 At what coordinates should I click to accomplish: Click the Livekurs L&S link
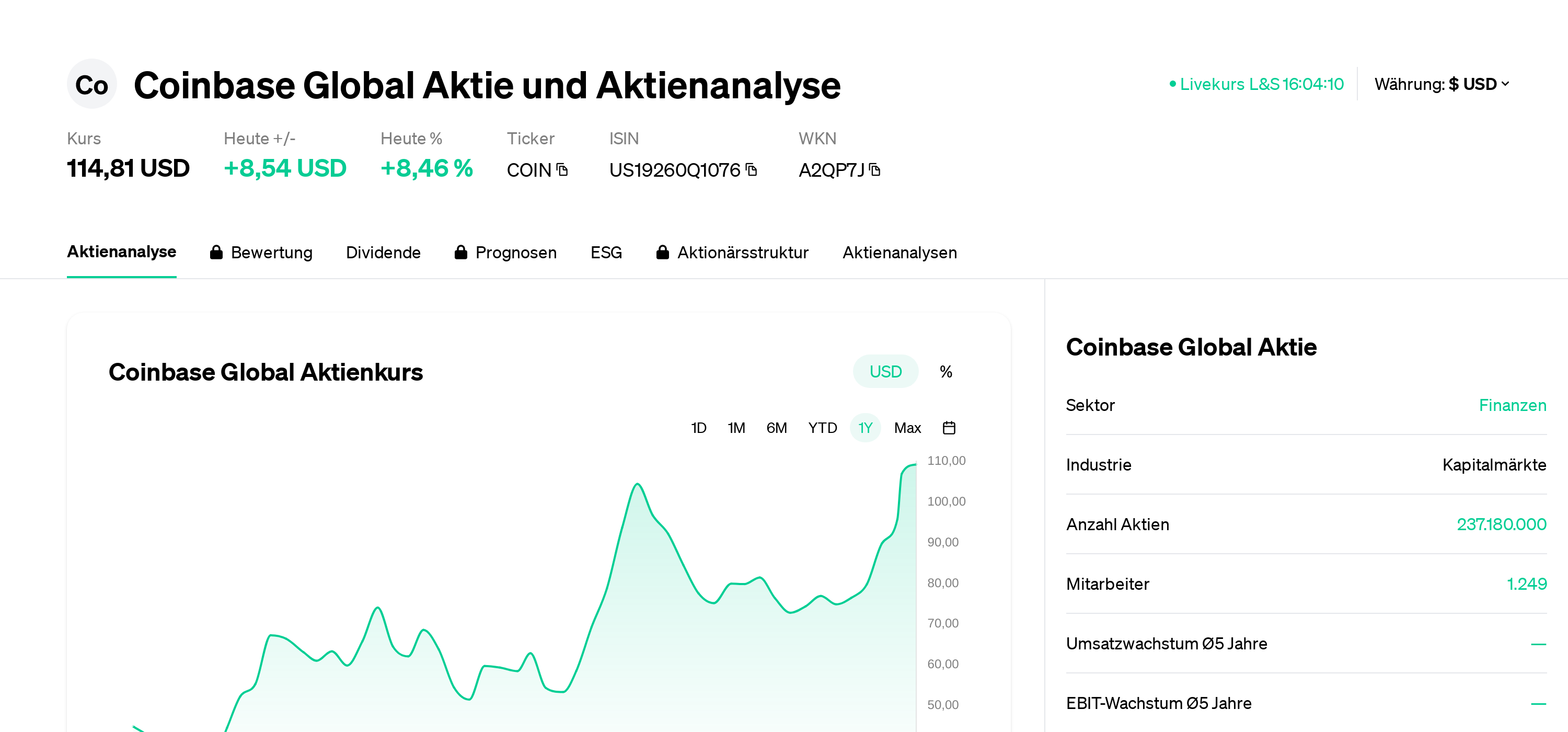(x=1261, y=84)
